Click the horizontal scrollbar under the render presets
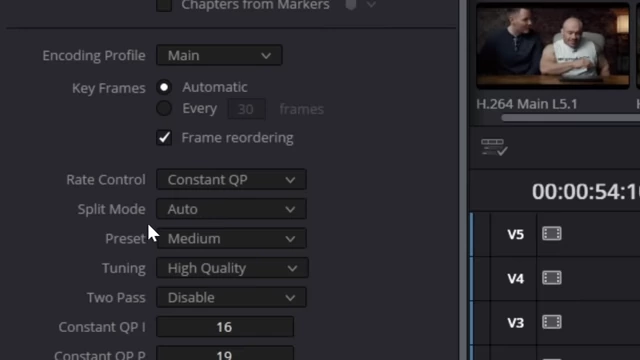 [571, 118]
